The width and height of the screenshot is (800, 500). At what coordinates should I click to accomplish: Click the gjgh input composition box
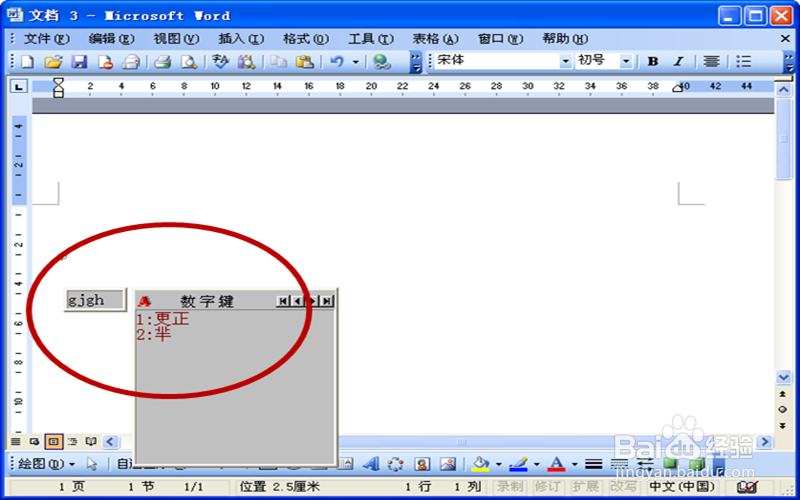coord(95,300)
